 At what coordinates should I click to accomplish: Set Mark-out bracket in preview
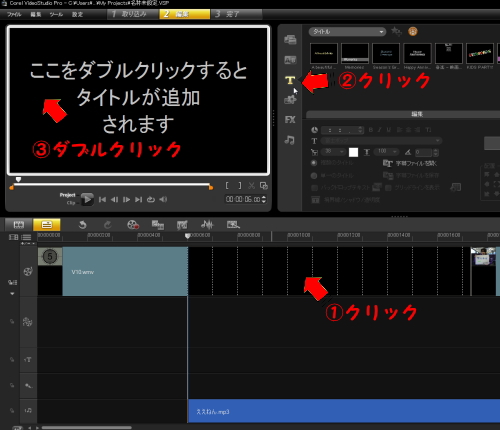240,186
